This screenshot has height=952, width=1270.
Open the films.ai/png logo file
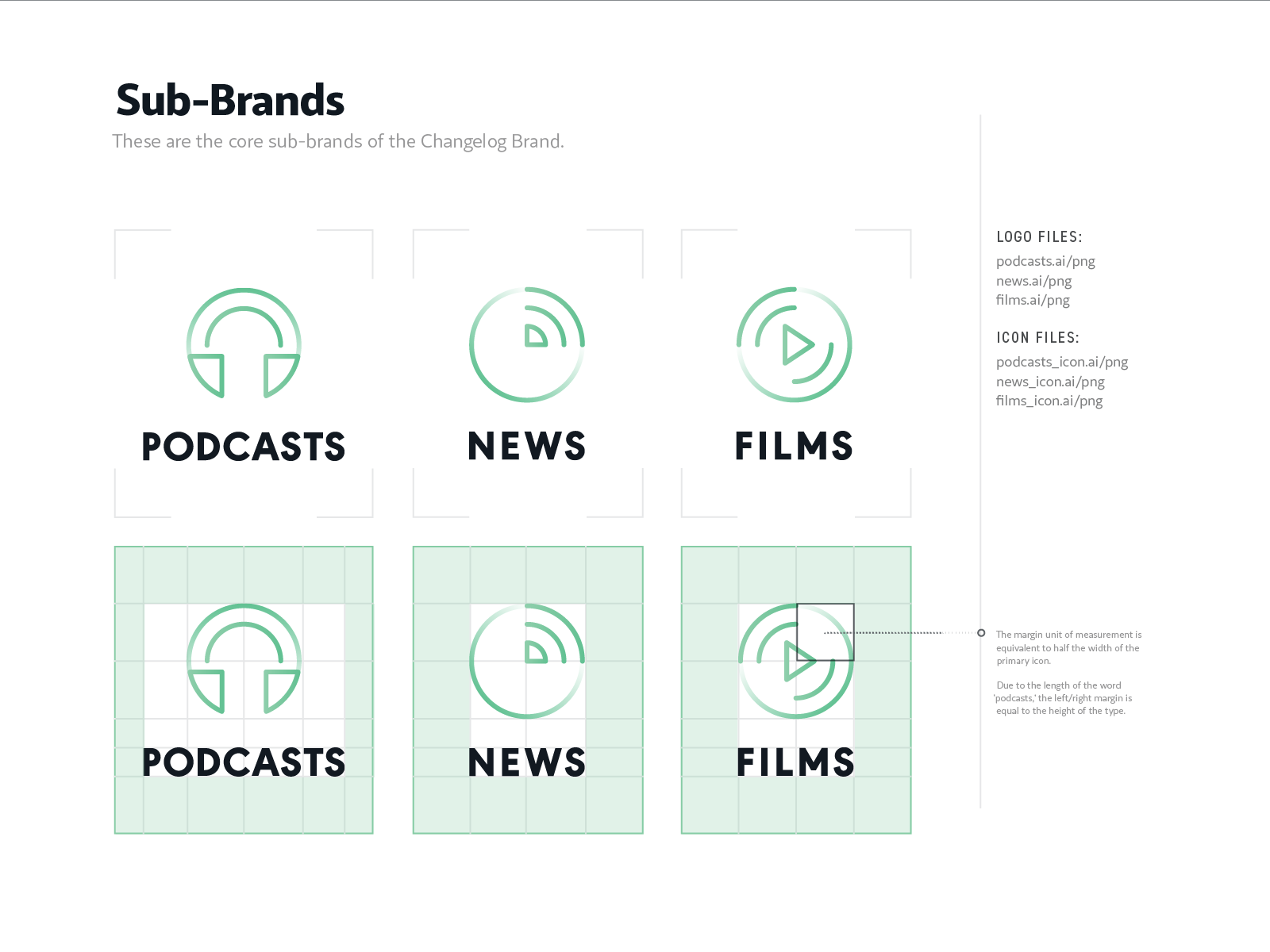1033,300
